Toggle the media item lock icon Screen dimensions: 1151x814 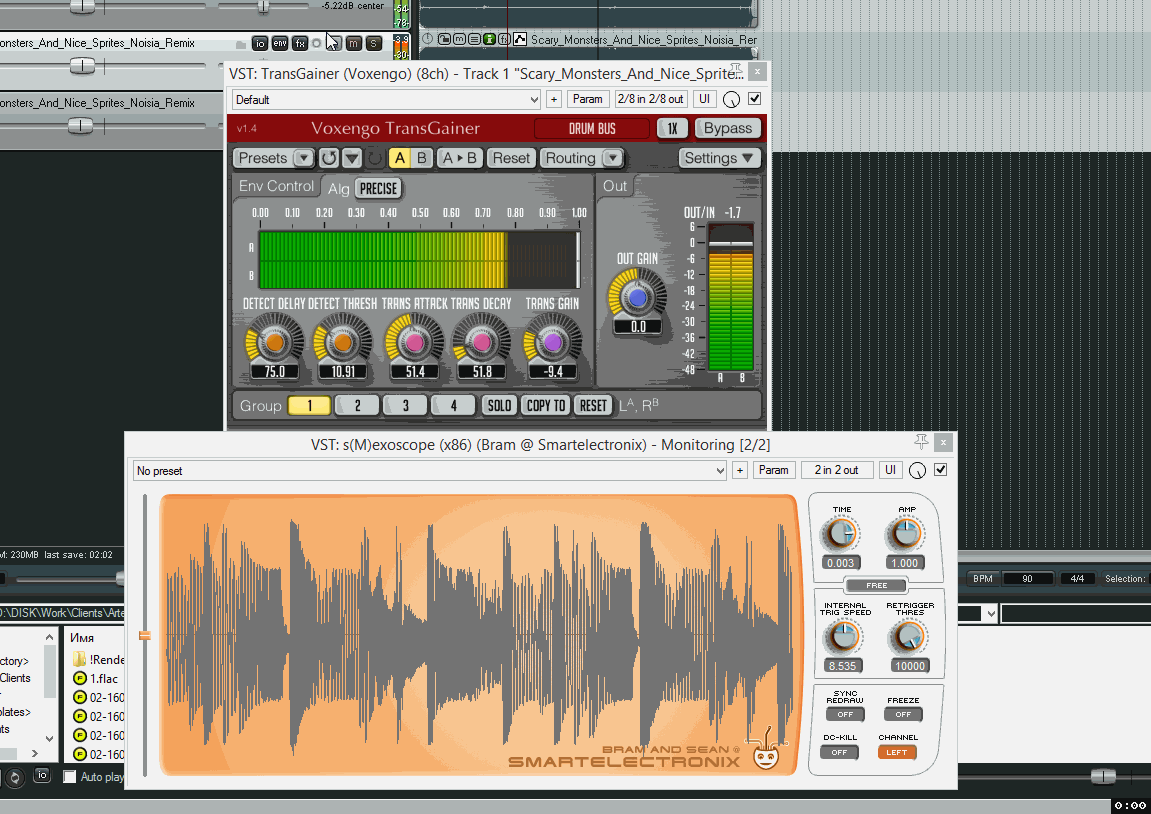(x=444, y=39)
